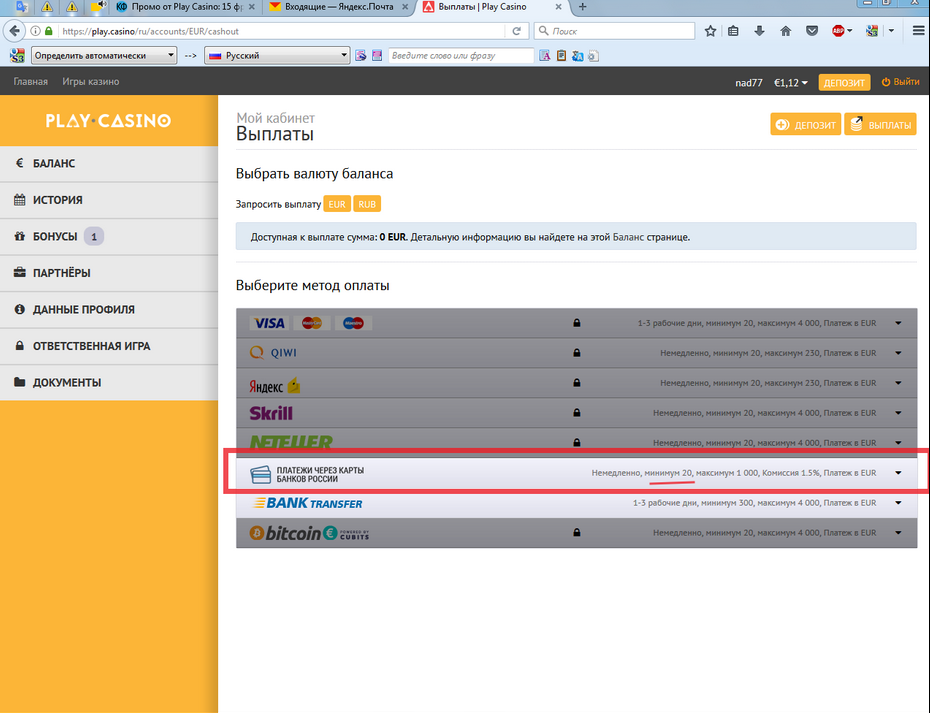Viewport: 930px width, 713px height.
Task: Select RUB payout currency
Action: coord(367,204)
